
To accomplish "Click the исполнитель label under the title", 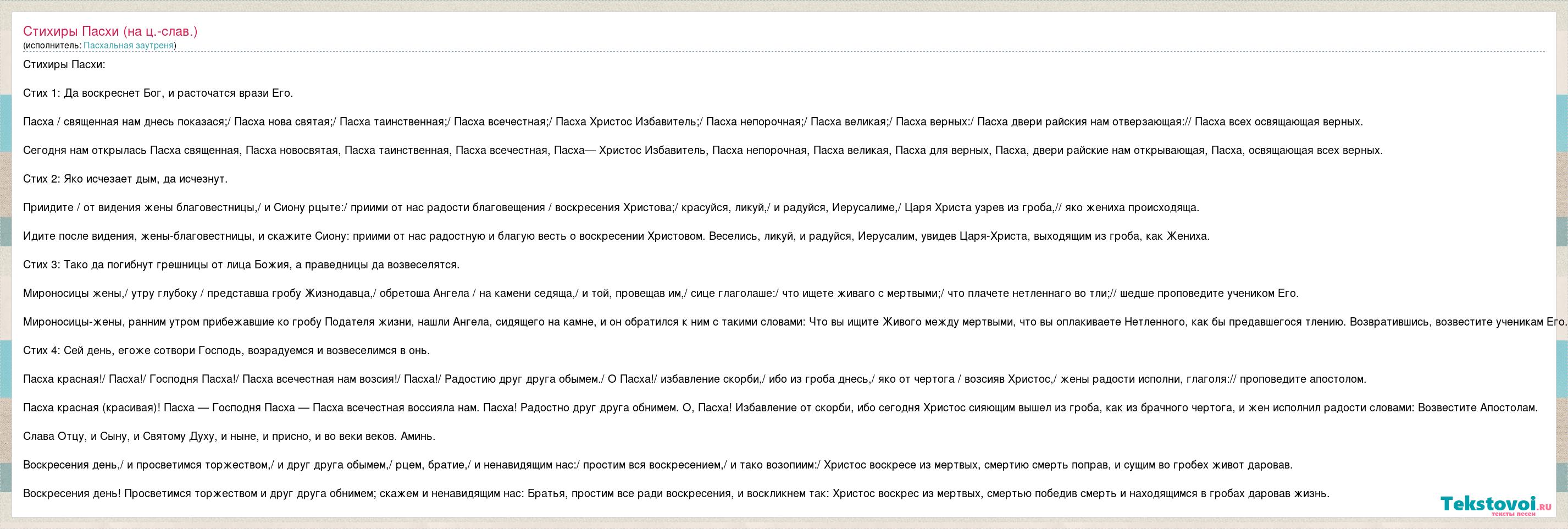I will pos(51,46).
